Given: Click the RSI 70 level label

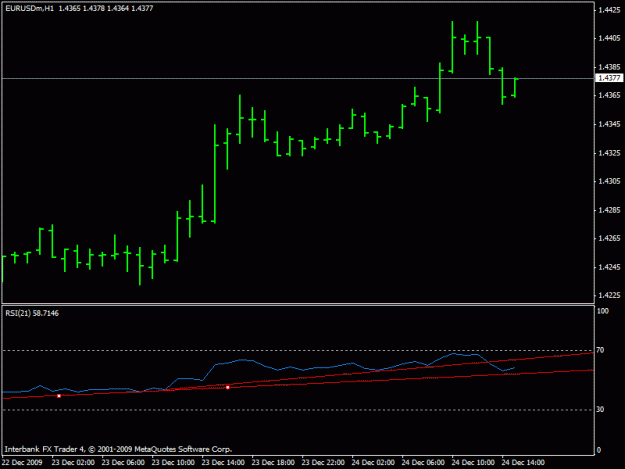Looking at the screenshot, I should [x=600, y=350].
